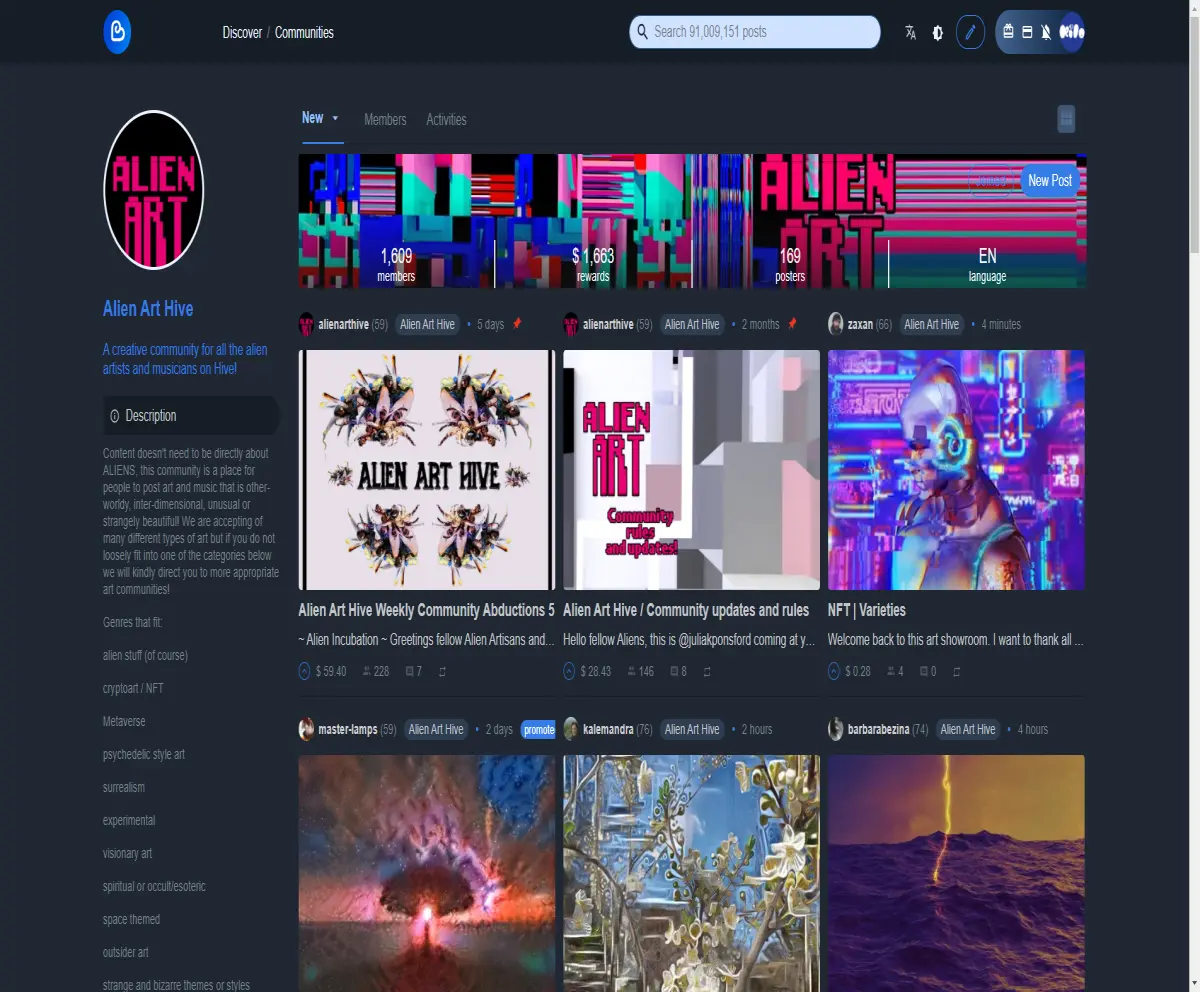Open the wallet card icon

click(x=1026, y=33)
